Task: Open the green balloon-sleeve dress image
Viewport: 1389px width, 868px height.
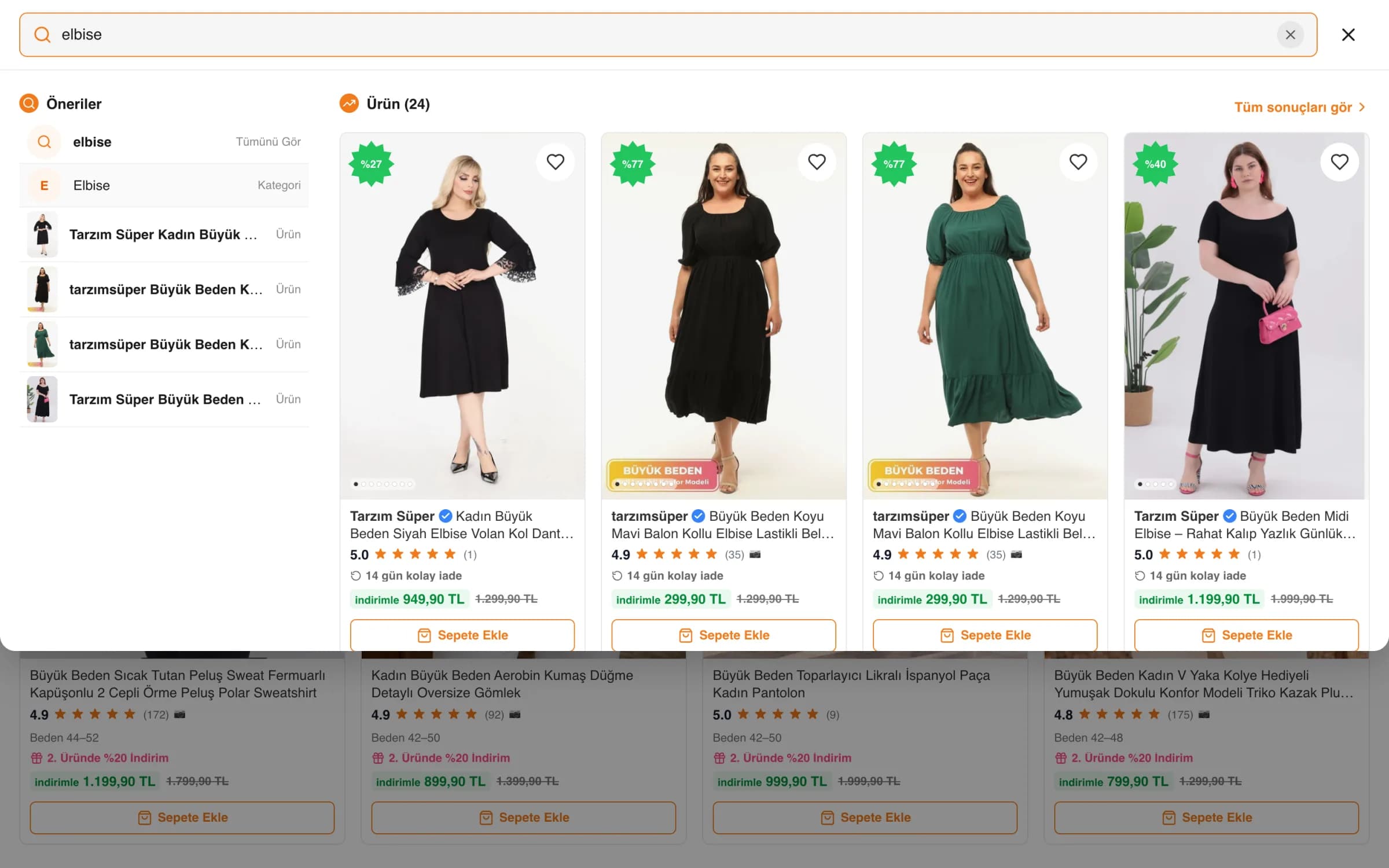Action: 984,316
